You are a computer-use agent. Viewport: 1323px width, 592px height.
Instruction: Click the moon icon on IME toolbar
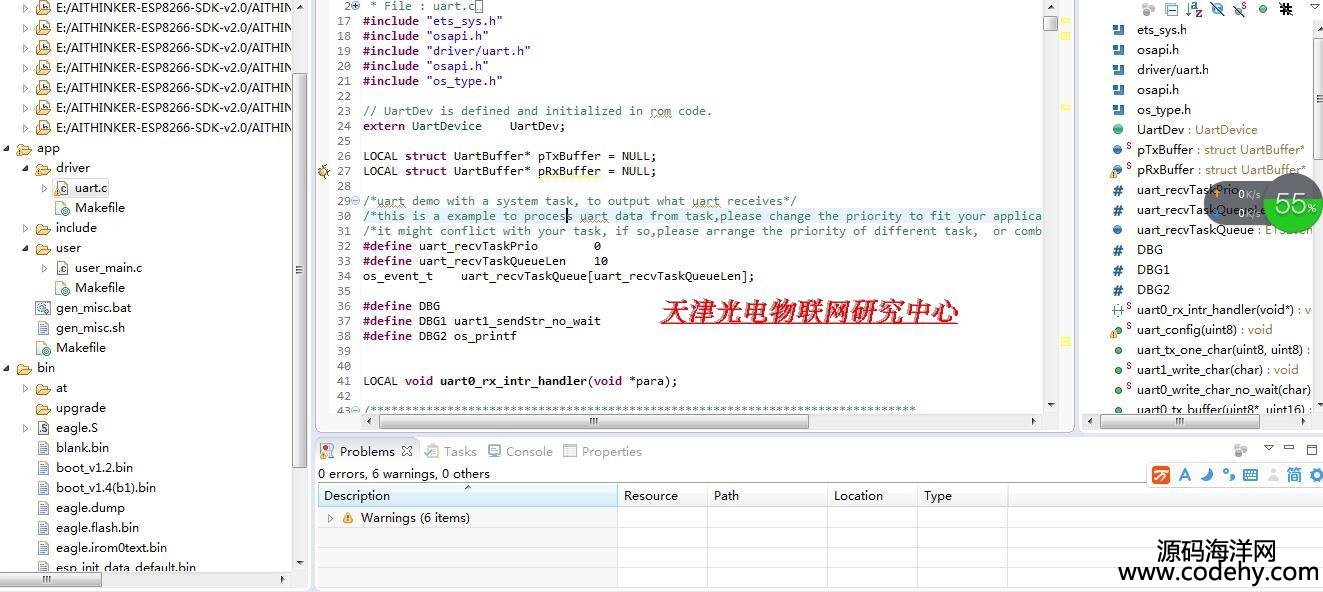pos(1207,475)
